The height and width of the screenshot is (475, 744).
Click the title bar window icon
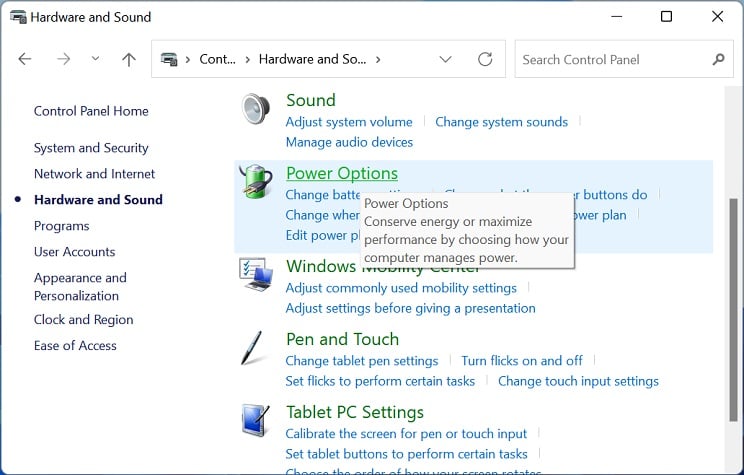[x=18, y=17]
